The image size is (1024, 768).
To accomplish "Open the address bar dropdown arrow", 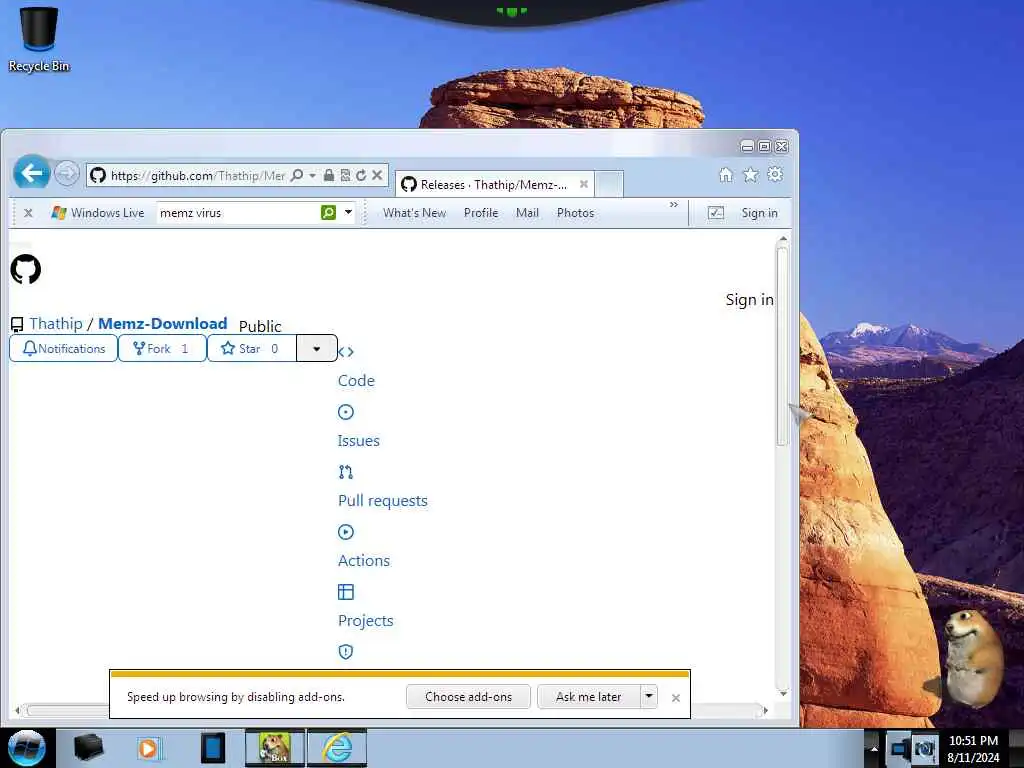I will point(312,175).
